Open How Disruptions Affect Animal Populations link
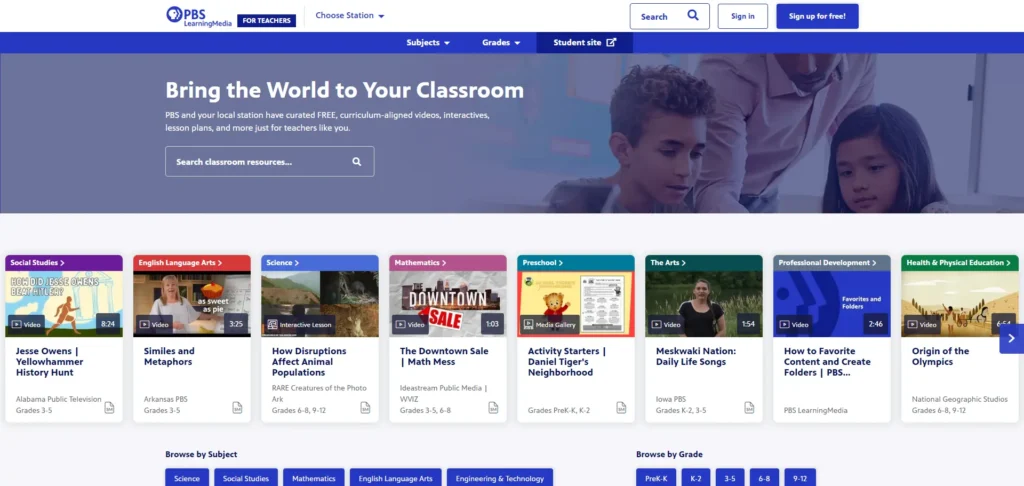Image resolution: width=1024 pixels, height=486 pixels. click(309, 362)
